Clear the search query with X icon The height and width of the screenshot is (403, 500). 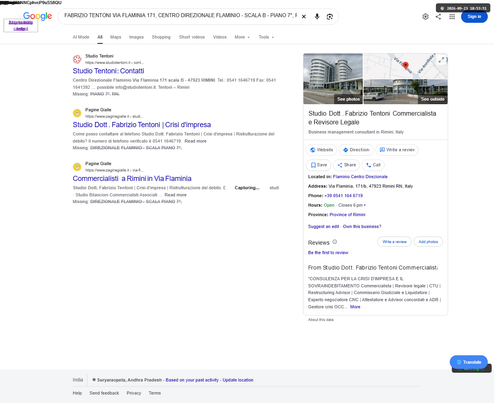click(x=304, y=17)
